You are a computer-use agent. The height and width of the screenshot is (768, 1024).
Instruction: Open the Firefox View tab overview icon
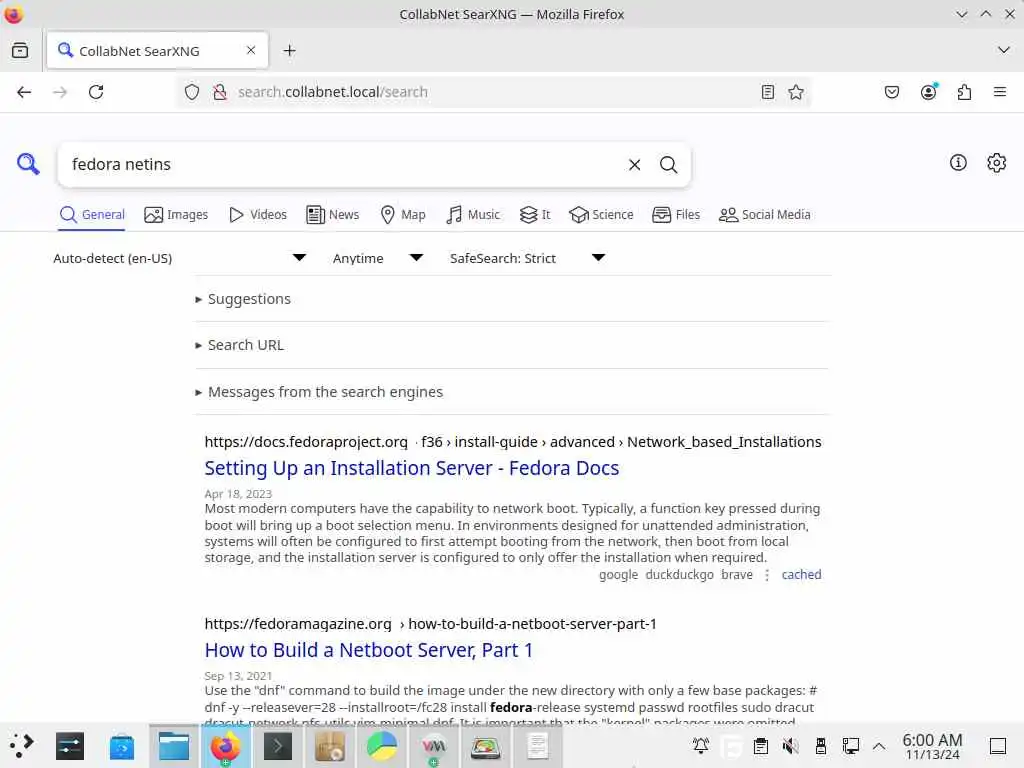(x=20, y=50)
